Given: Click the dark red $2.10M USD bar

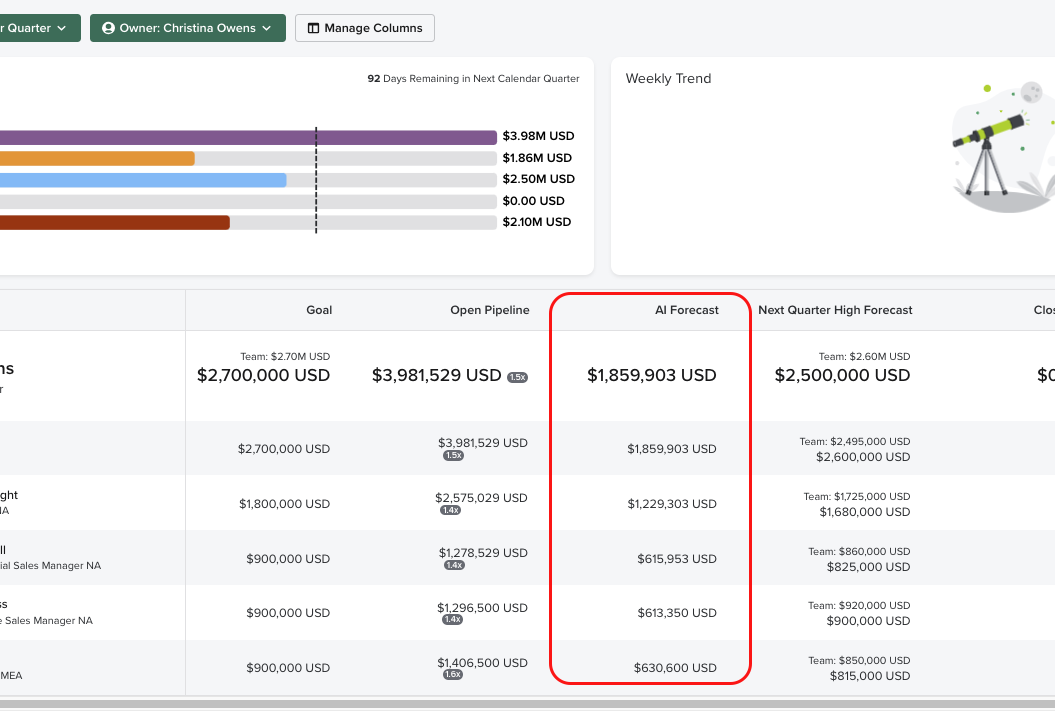Looking at the screenshot, I should pos(115,222).
